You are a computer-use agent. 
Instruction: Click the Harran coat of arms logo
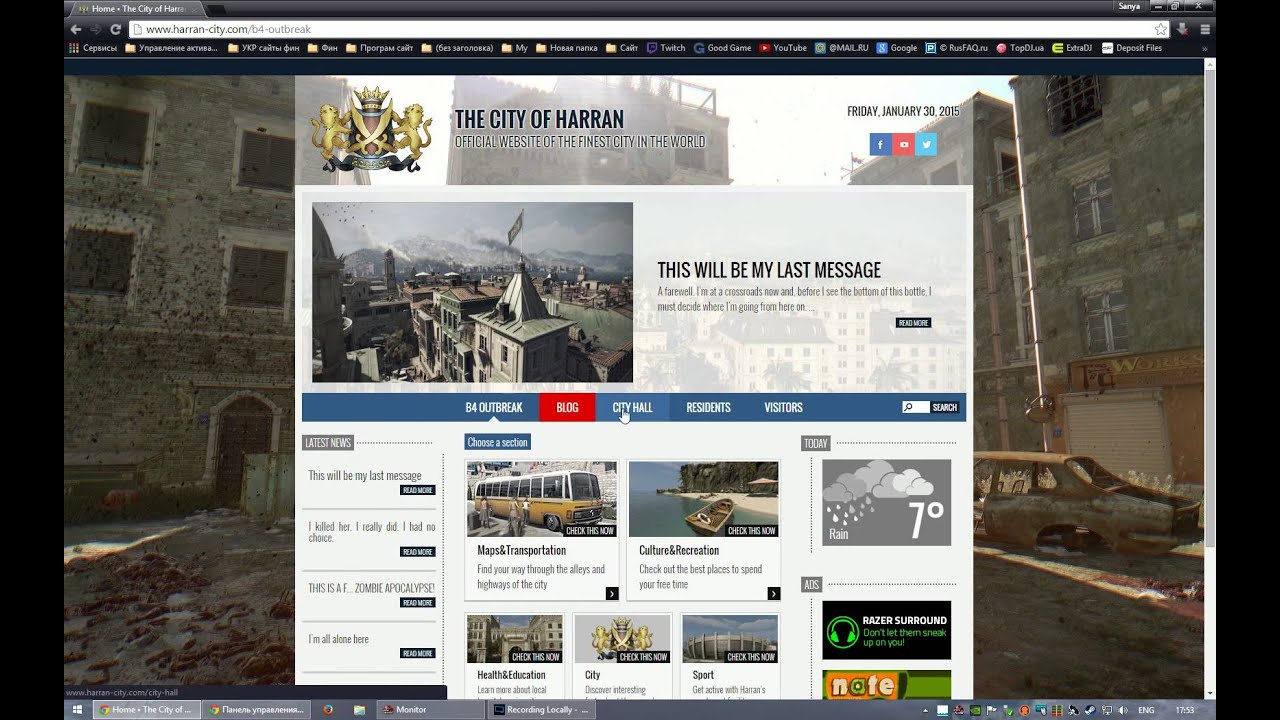[372, 130]
